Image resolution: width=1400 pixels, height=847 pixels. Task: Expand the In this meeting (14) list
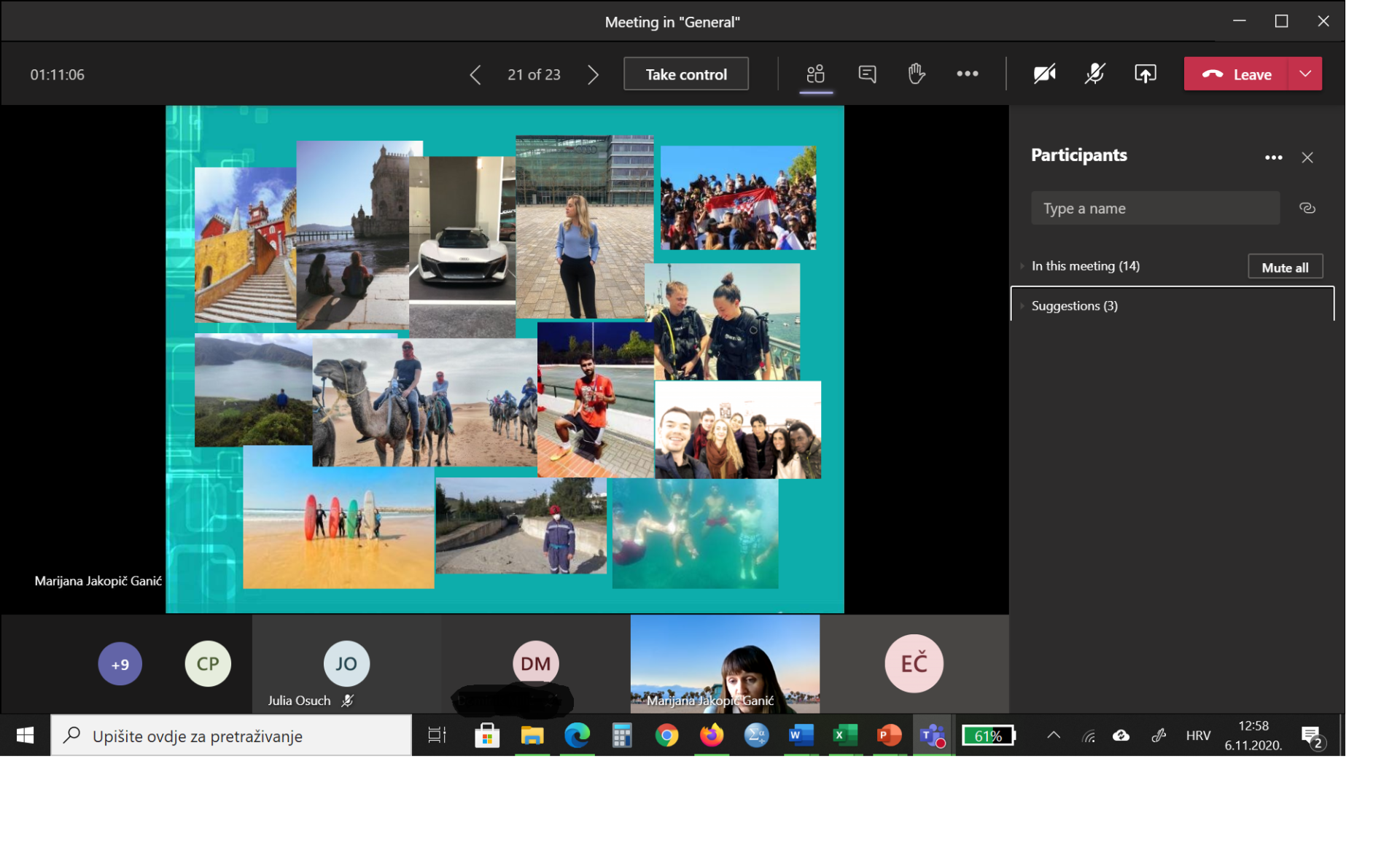pyautogui.click(x=1085, y=266)
